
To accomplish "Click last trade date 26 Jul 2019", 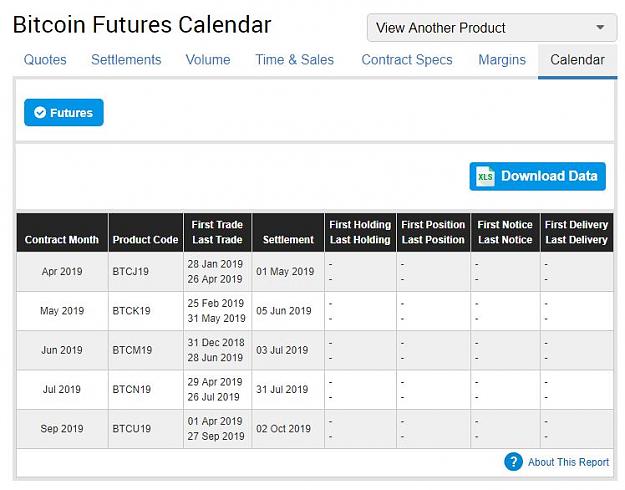I will coord(213,397).
